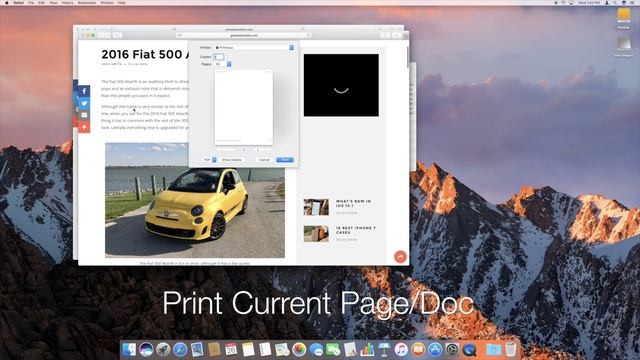Open the top desktop drive icon

click(x=623, y=16)
